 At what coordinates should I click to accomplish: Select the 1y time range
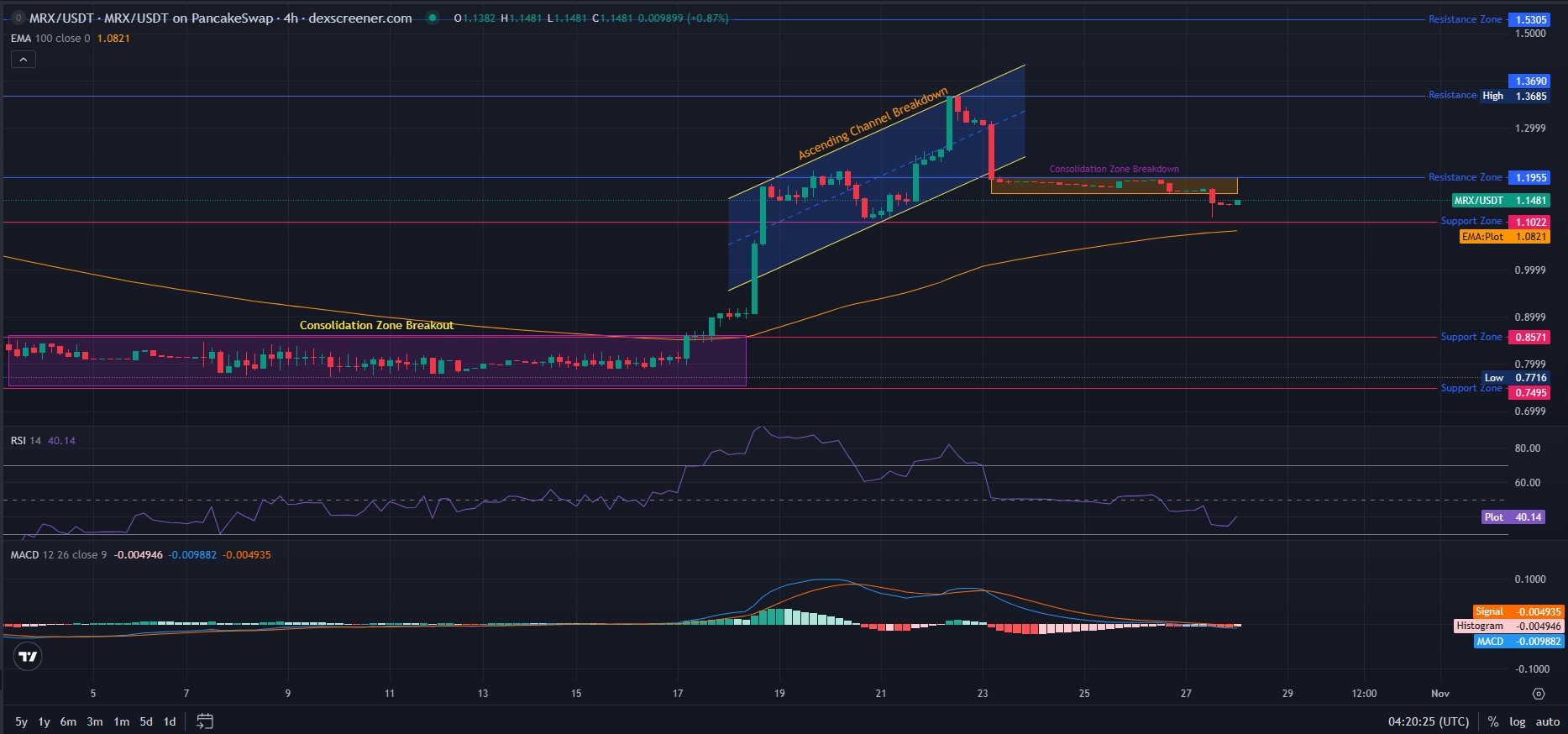pyautogui.click(x=44, y=721)
